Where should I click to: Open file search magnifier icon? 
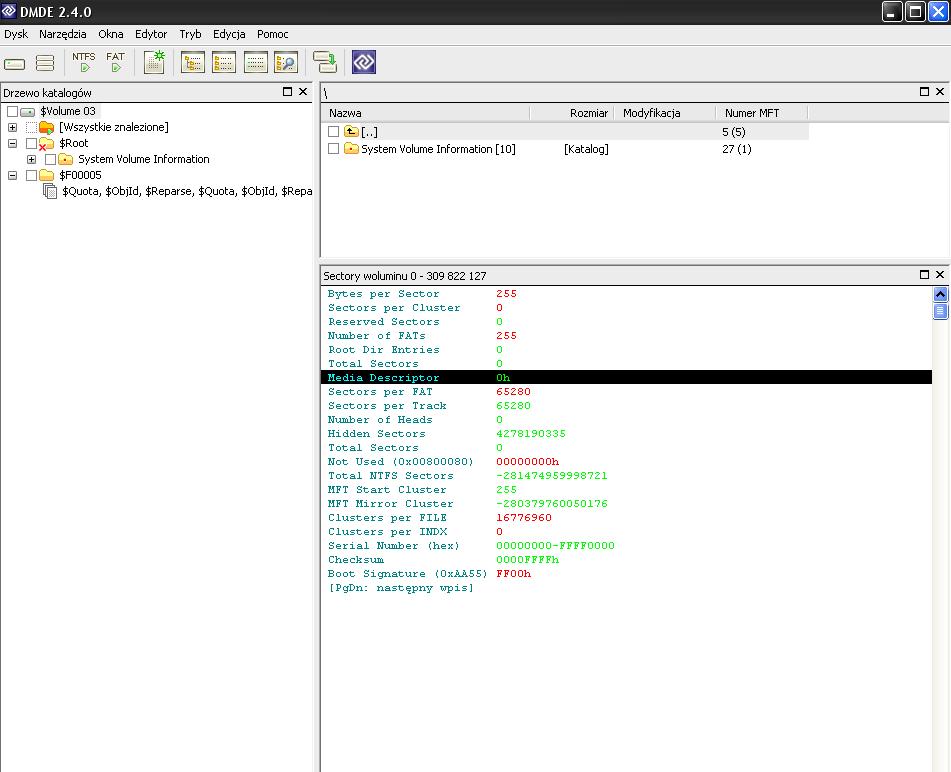point(286,62)
